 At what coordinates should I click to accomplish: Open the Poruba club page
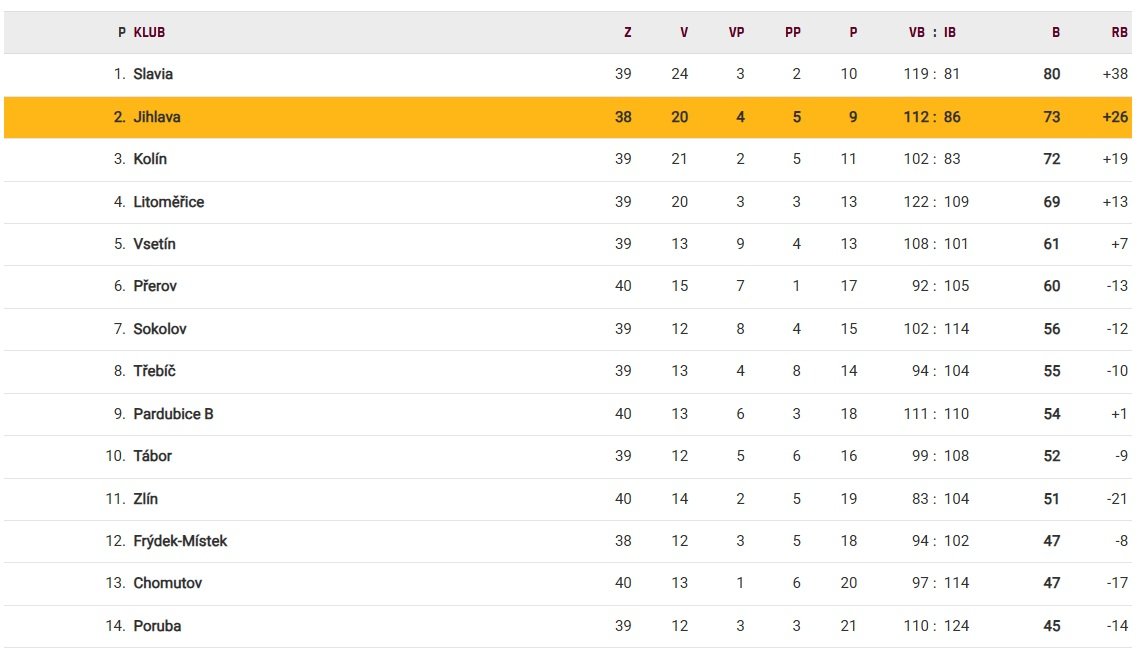click(x=157, y=626)
